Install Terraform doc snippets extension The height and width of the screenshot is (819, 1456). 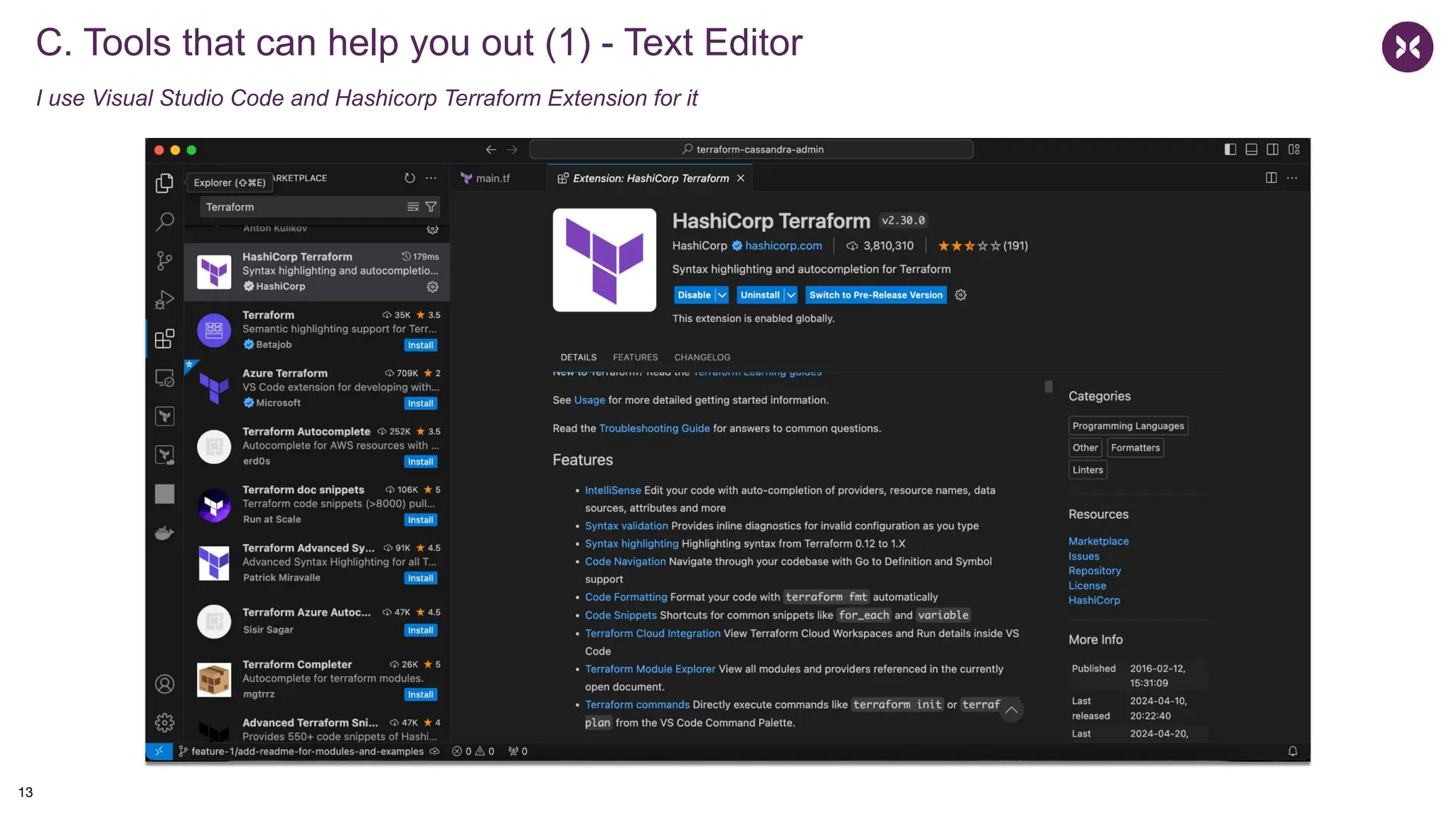pyautogui.click(x=421, y=520)
